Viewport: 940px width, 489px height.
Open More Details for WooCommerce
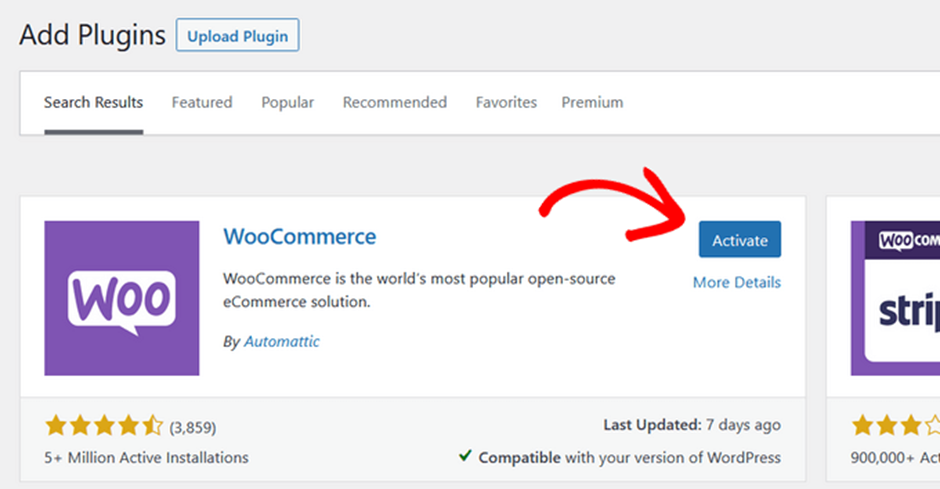[x=736, y=283]
